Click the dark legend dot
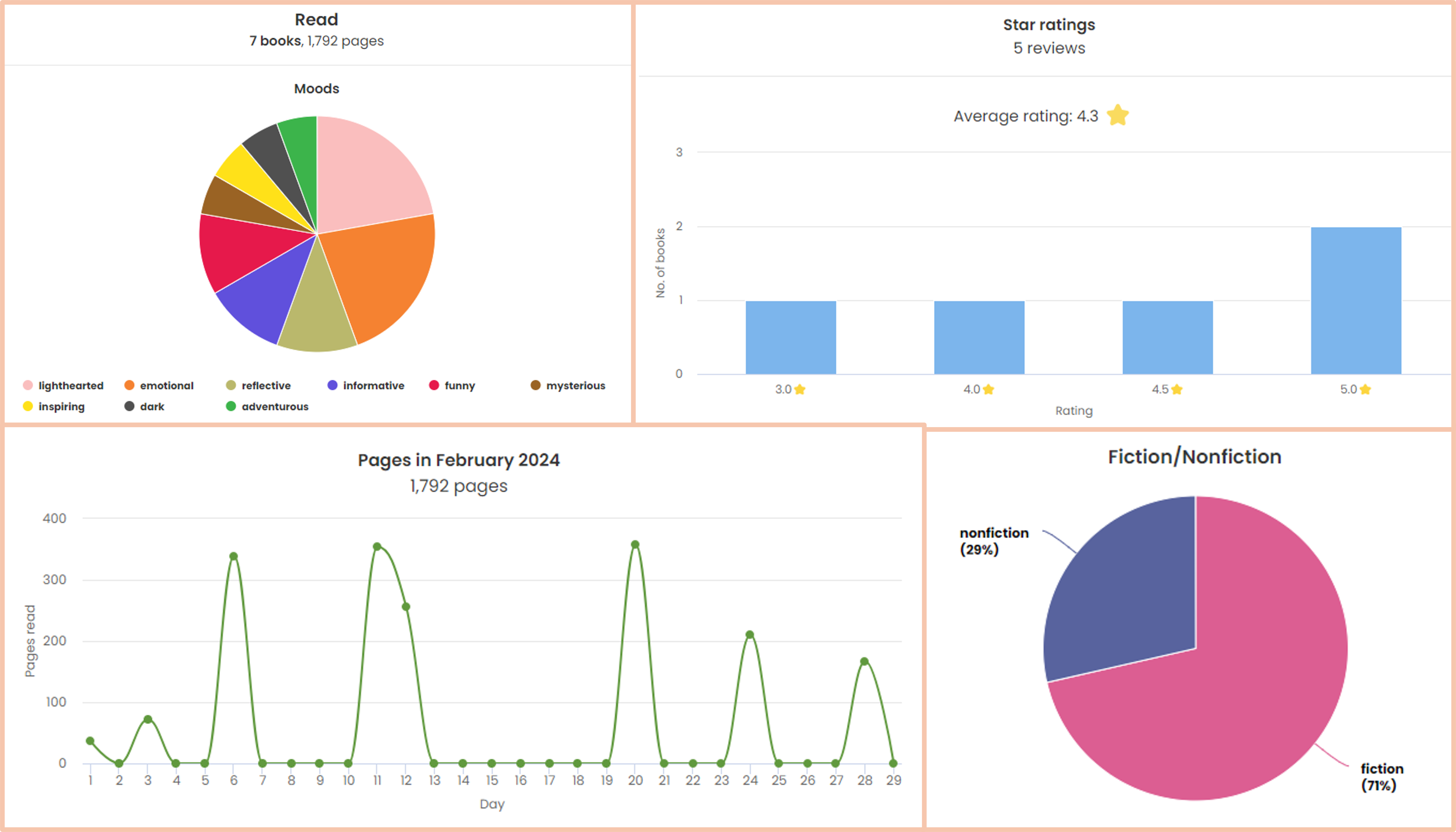This screenshot has height=832, width=1456. (x=129, y=406)
